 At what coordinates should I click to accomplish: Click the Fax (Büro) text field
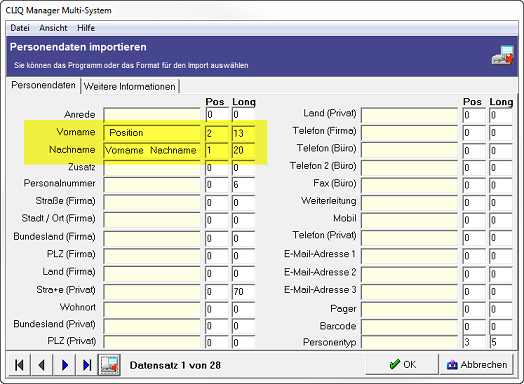[x=409, y=185]
